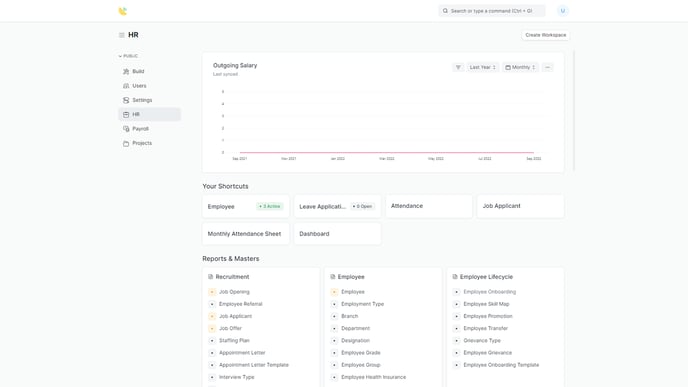Click the Create Workspace button
Viewport: 688px width, 387px height.
point(545,35)
